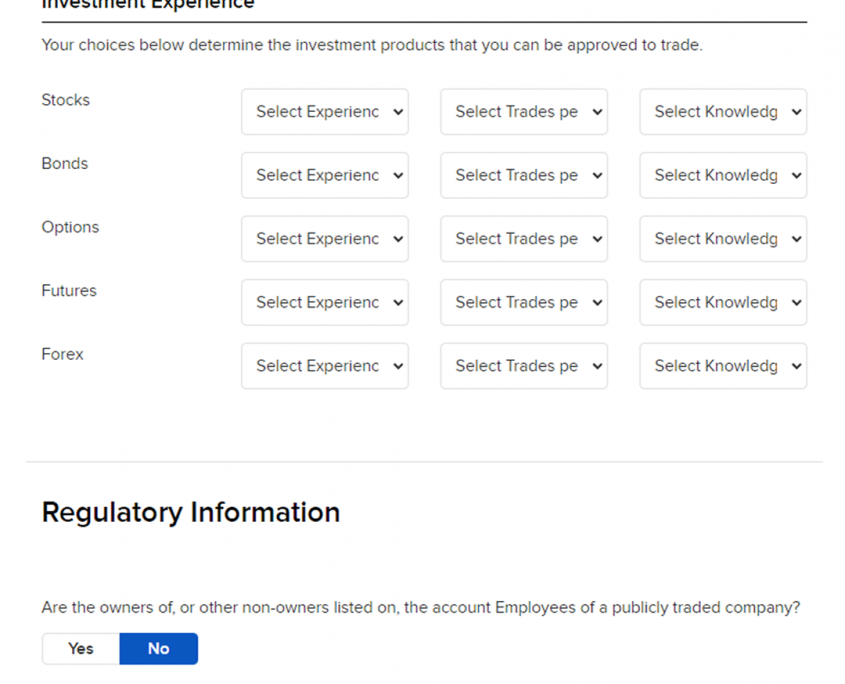Viewport: 845px width, 684px height.
Task: Select Yes for publicly traded company employees
Action: click(x=81, y=649)
